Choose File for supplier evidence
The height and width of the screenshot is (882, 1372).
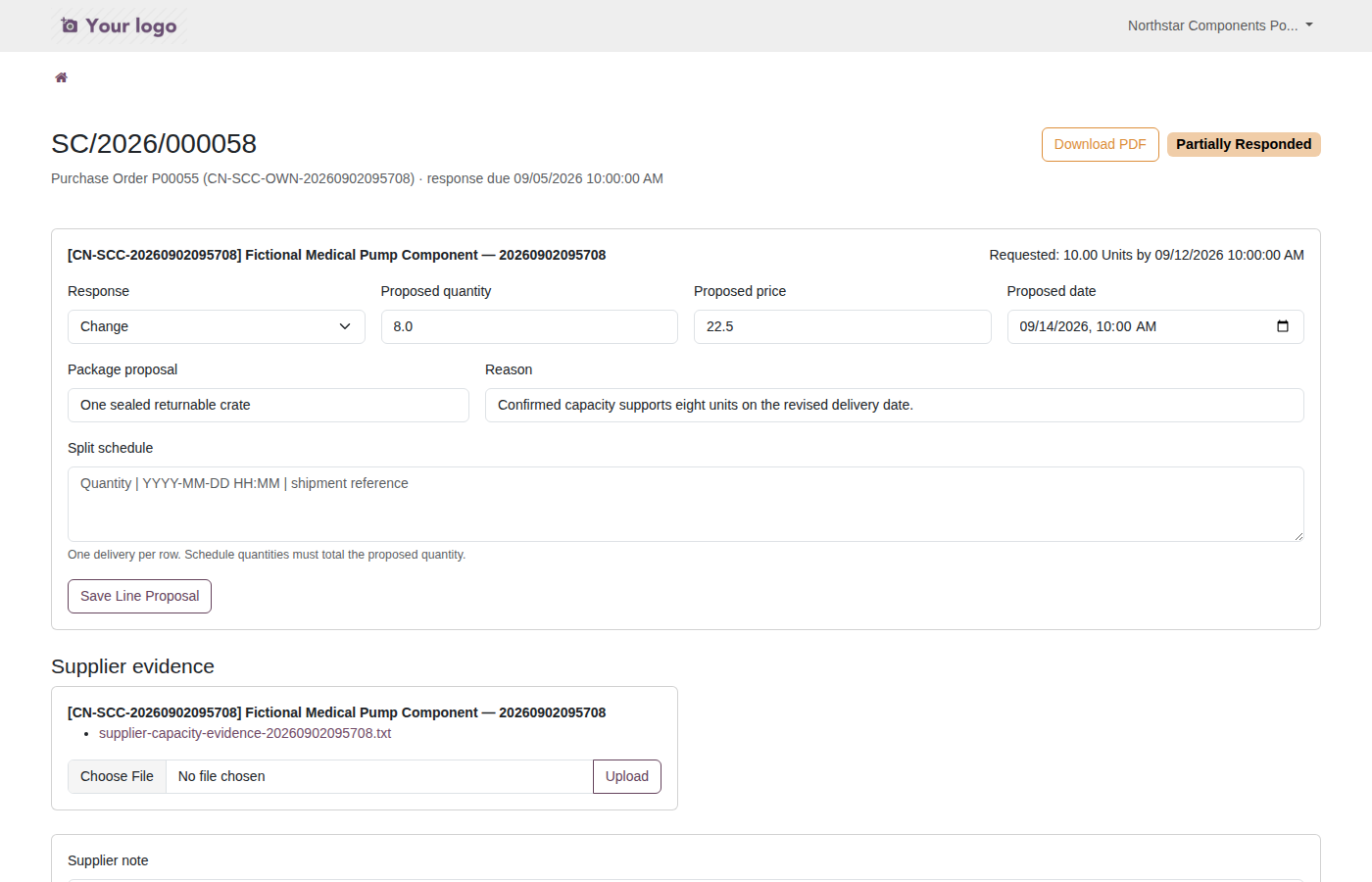click(117, 776)
